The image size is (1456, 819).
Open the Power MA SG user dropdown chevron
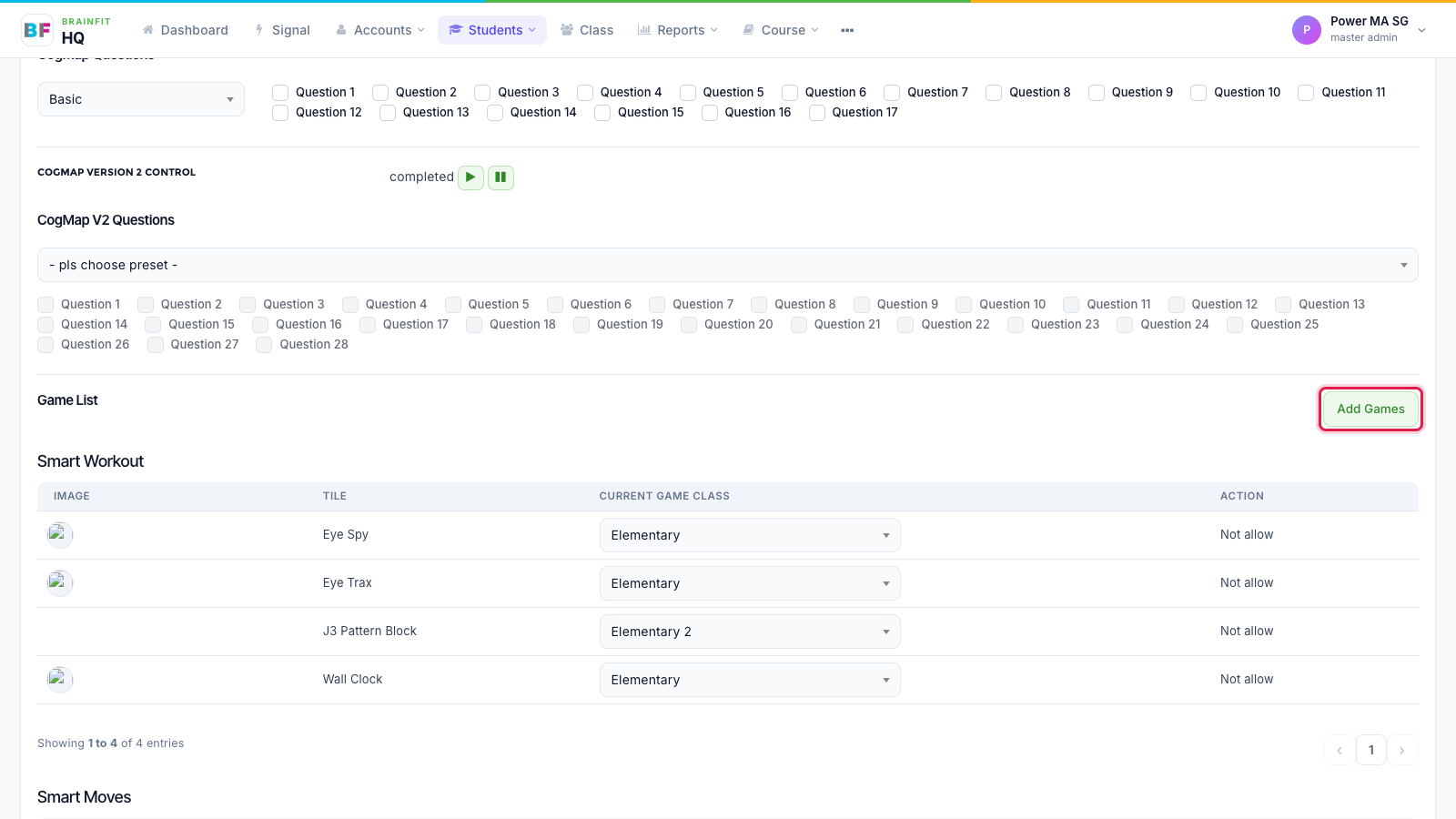pos(1422,30)
